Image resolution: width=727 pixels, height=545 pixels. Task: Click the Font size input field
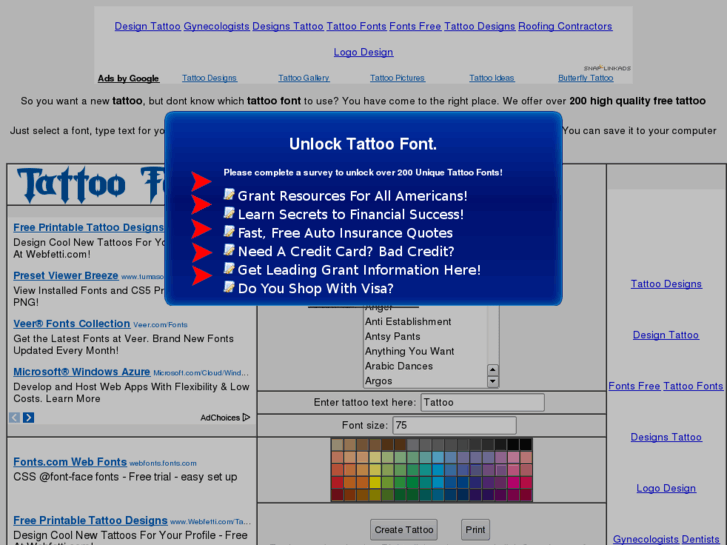(454, 425)
